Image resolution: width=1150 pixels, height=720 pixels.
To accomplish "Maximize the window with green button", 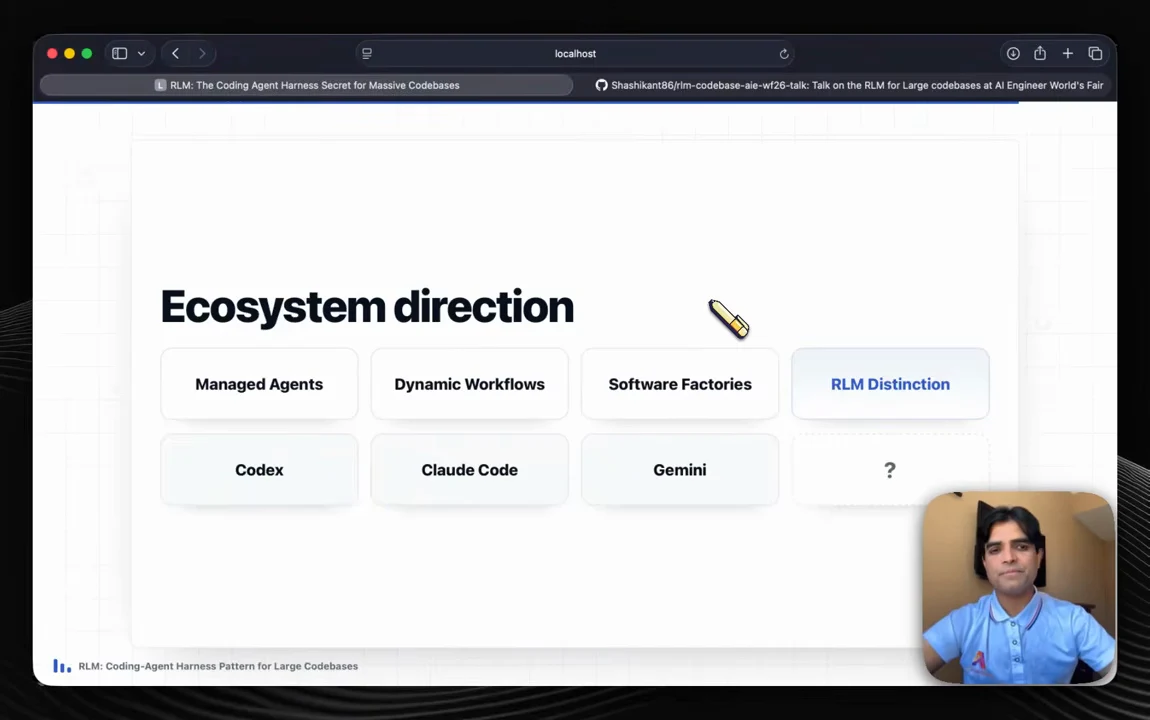I will 87,54.
